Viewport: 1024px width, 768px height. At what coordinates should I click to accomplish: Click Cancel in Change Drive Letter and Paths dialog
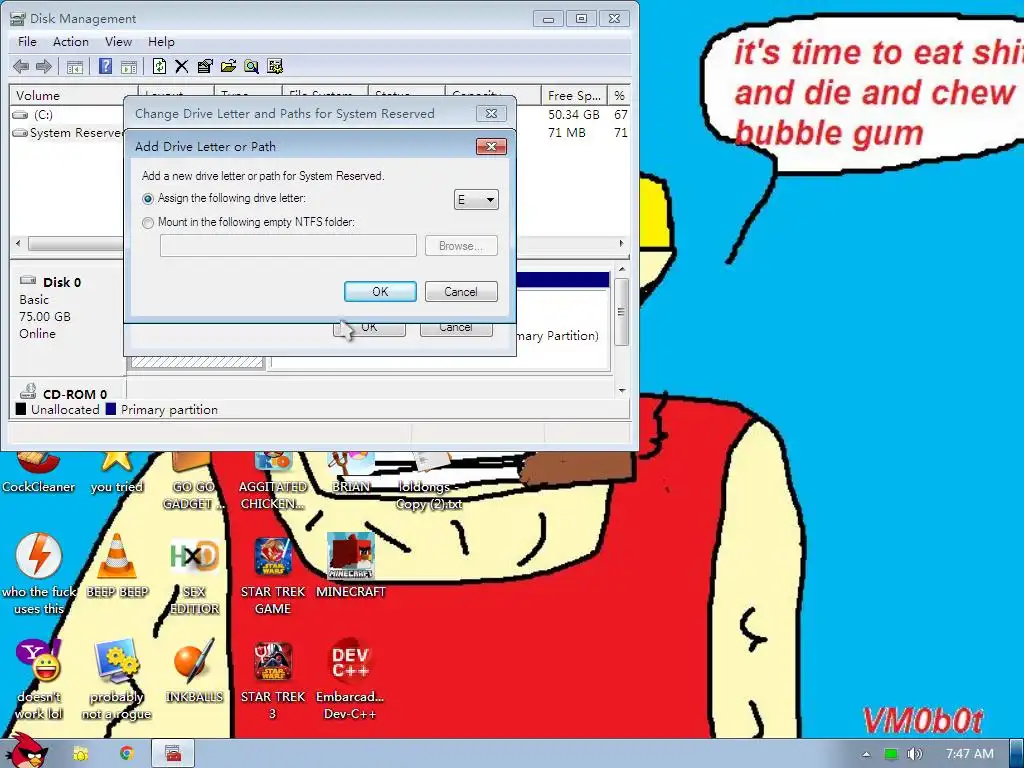pos(456,328)
